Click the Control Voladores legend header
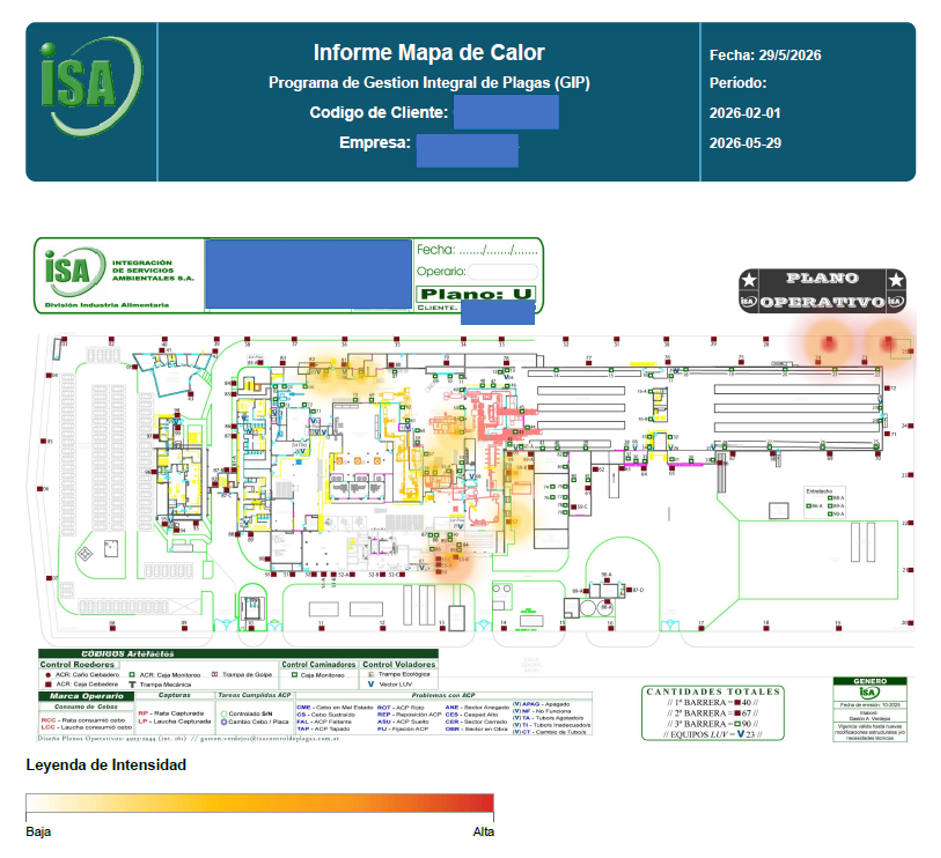Image resolution: width=941 pixels, height=858 pixels. [x=399, y=664]
